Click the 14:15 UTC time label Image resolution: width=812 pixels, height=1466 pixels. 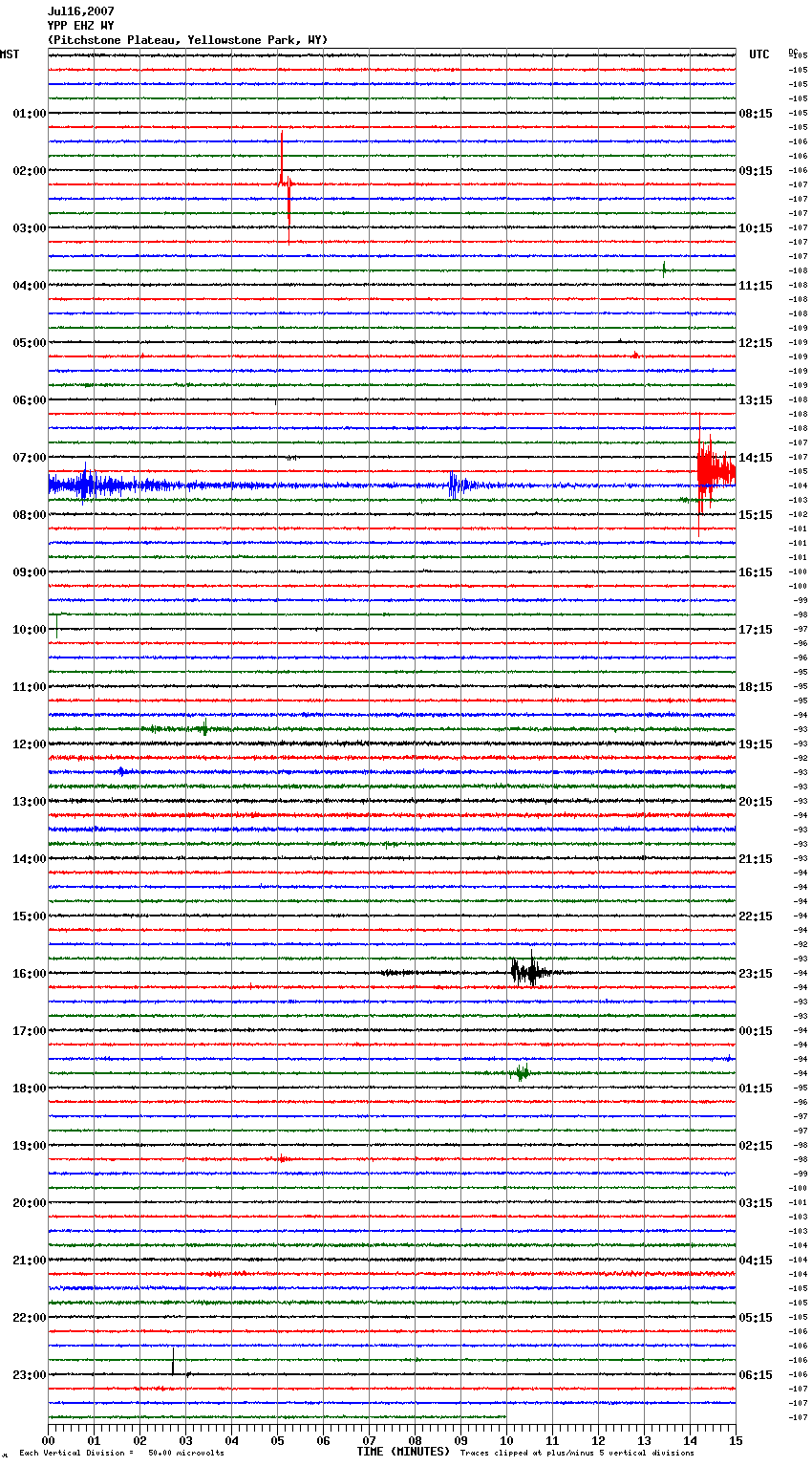[756, 458]
